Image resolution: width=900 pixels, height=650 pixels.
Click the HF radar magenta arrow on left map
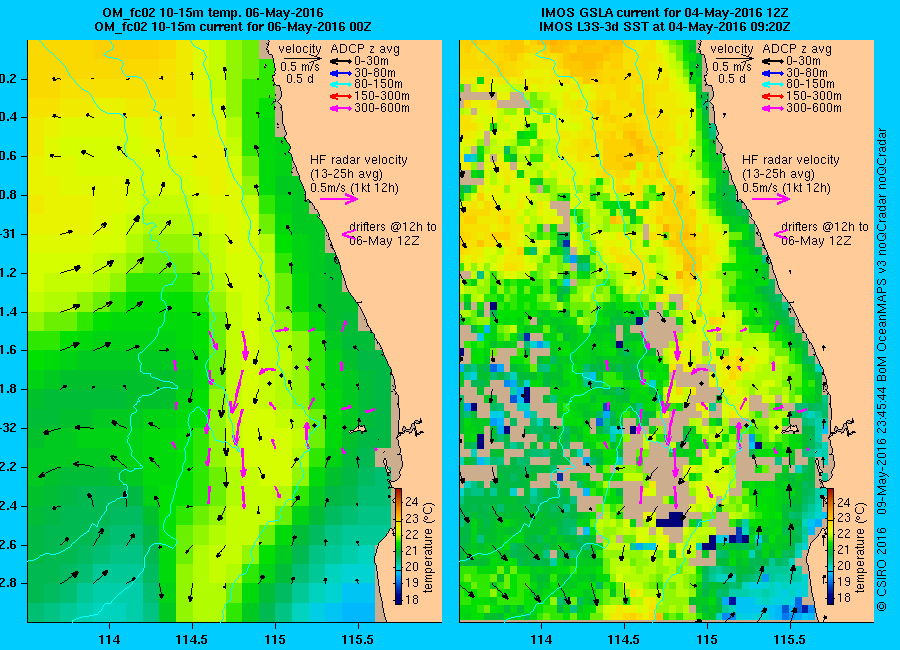click(339, 199)
